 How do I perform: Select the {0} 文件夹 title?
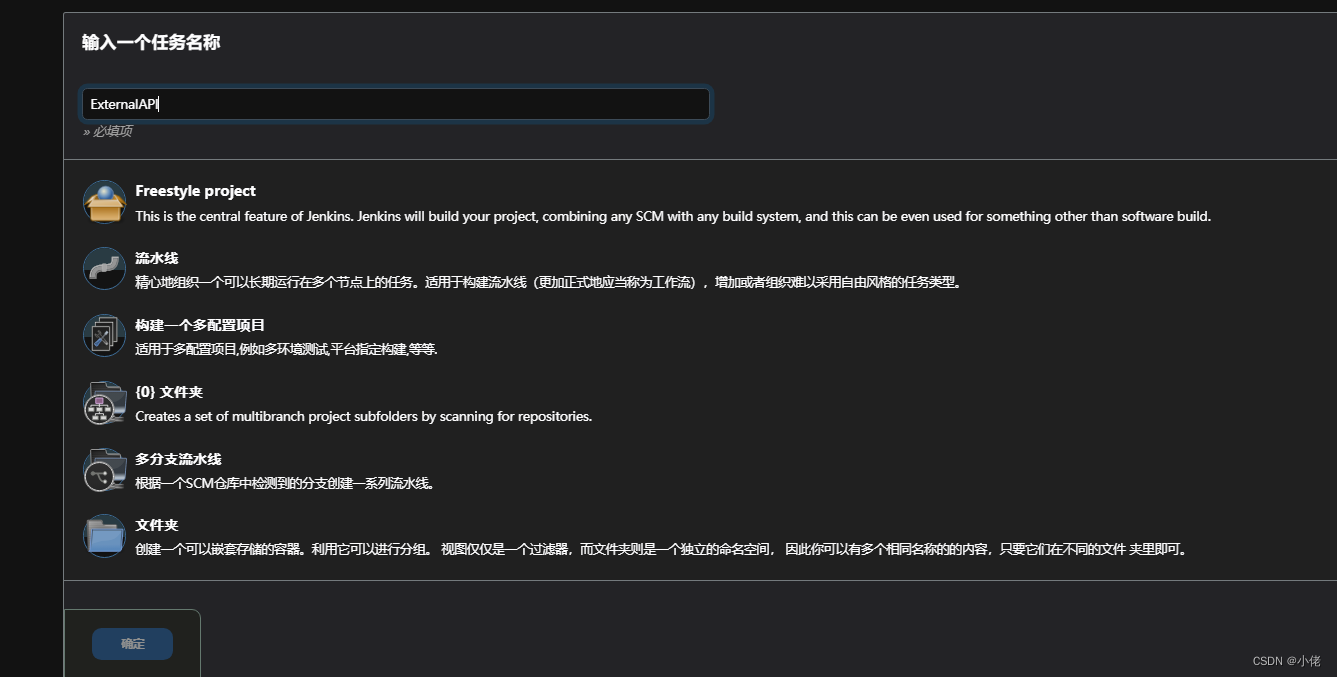tap(169, 392)
